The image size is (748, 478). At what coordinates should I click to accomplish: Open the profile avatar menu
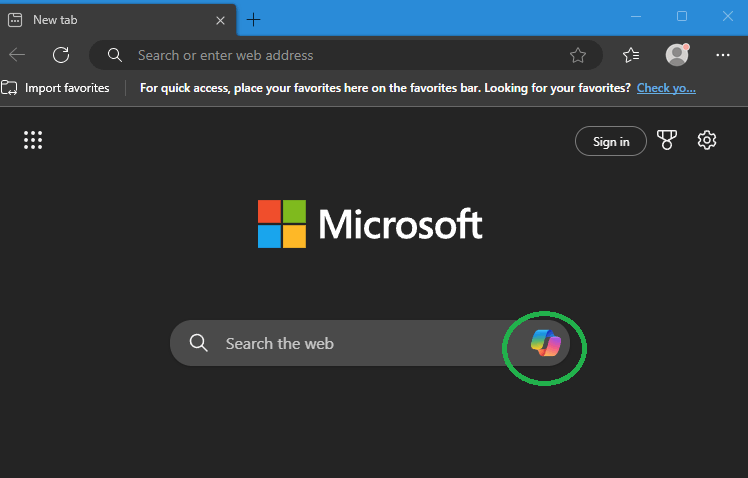[x=677, y=55]
